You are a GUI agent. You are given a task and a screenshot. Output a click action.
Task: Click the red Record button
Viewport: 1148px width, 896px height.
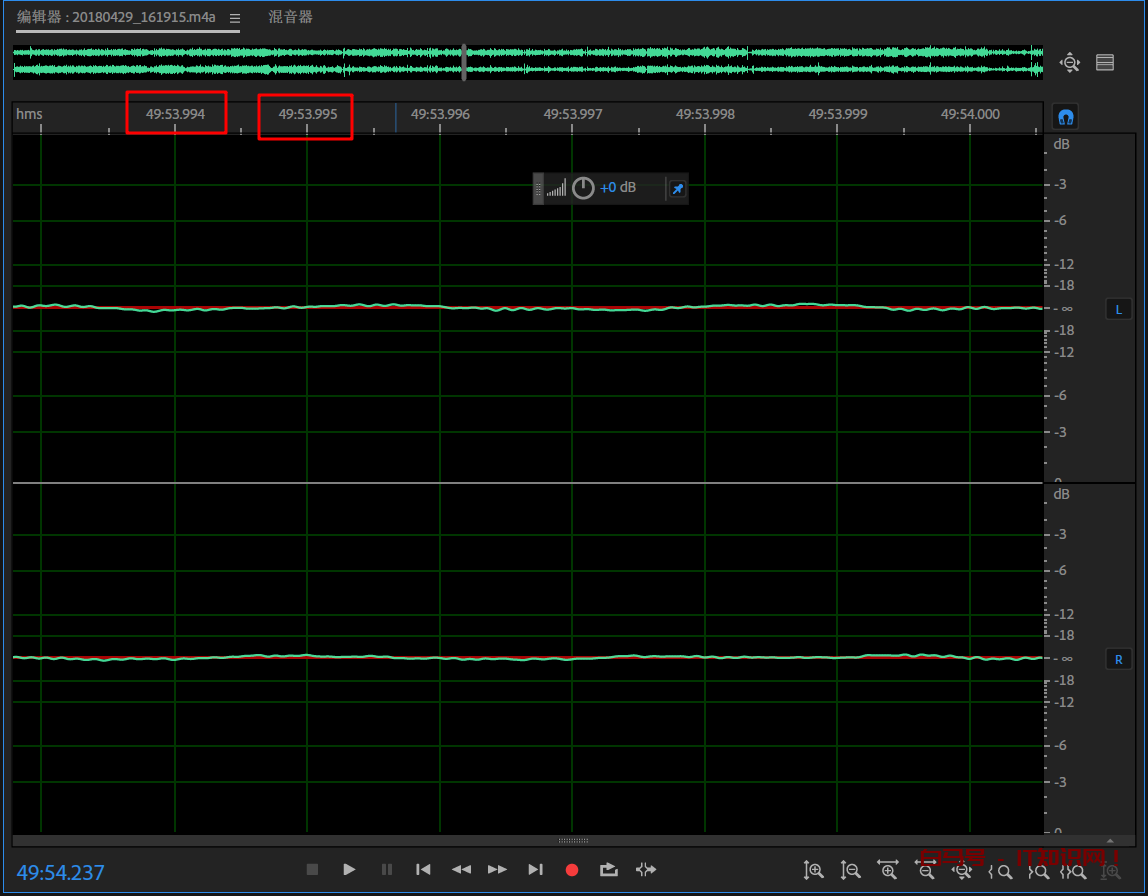tap(572, 870)
